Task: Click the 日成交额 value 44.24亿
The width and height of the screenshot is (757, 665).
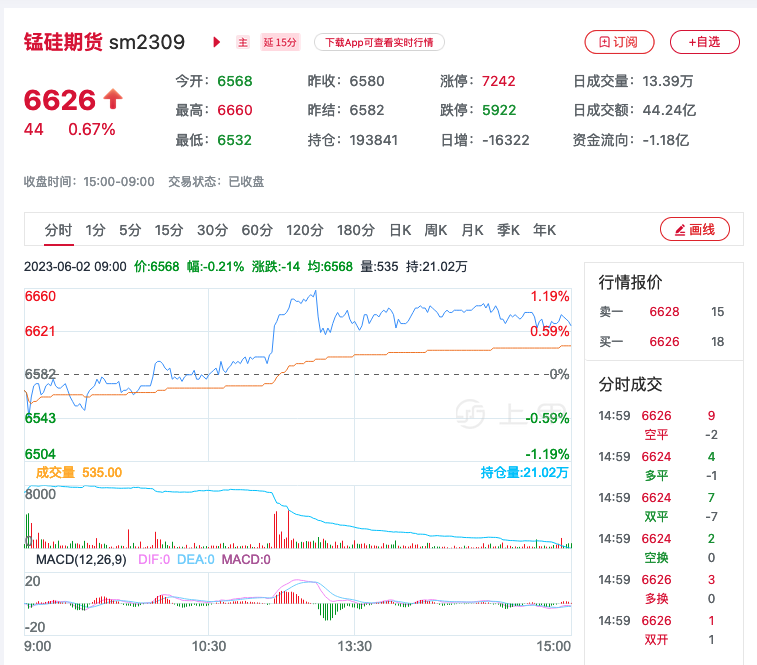Action: [669, 111]
